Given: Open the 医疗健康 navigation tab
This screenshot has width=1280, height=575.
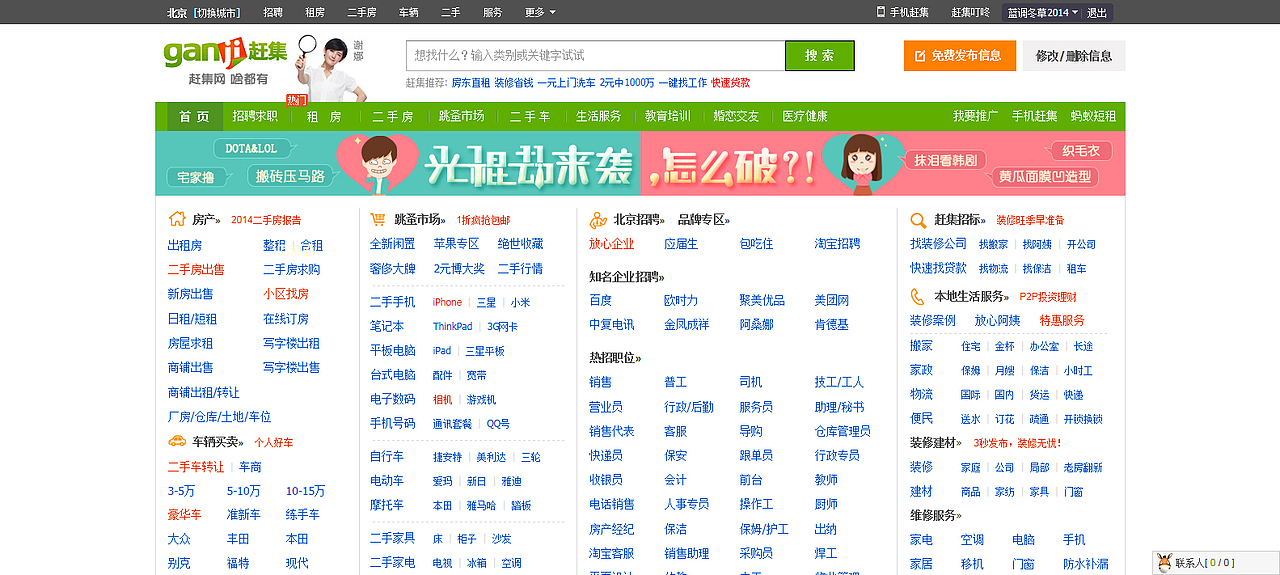Looking at the screenshot, I should point(805,116).
